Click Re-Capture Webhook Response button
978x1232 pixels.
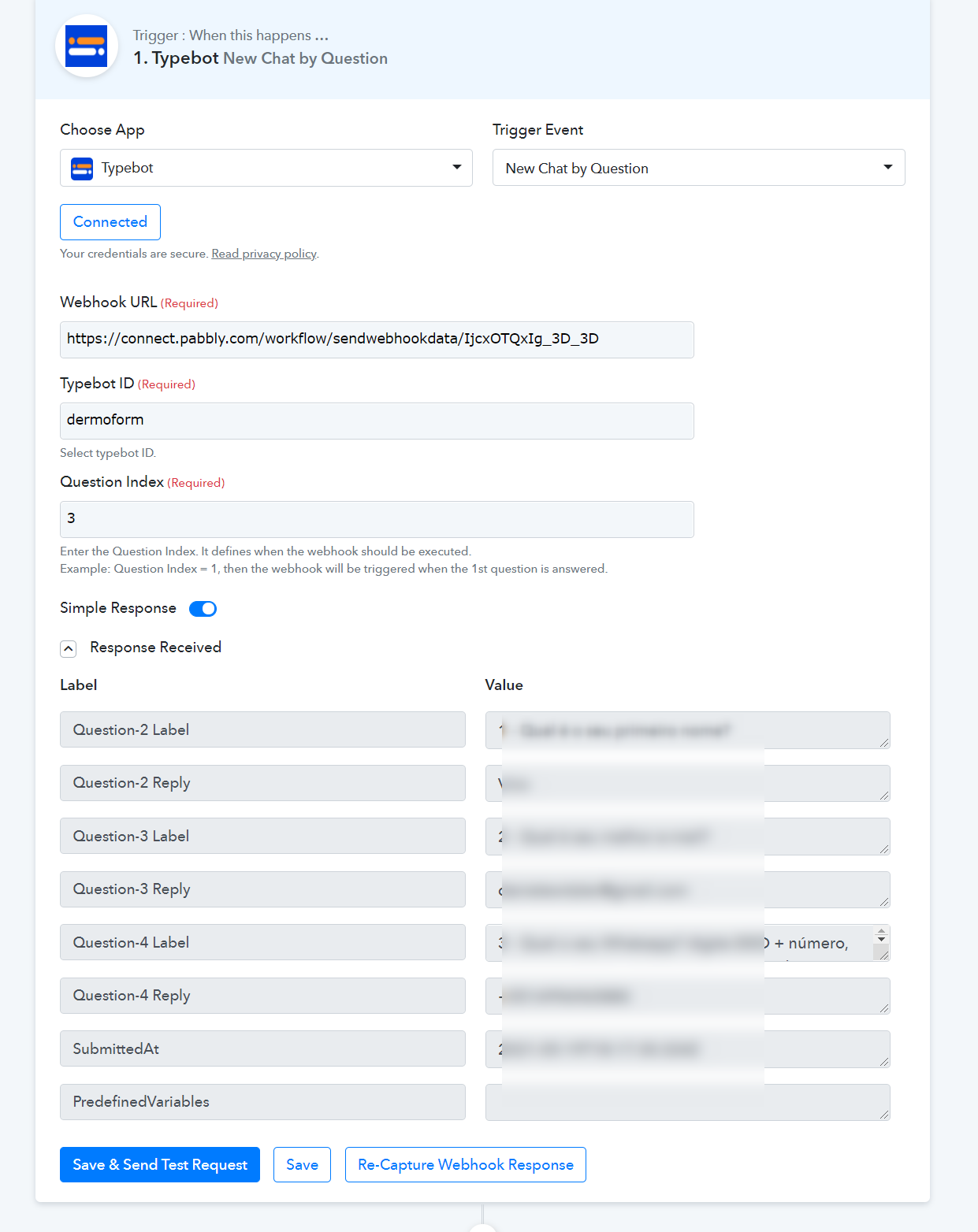coord(466,1164)
